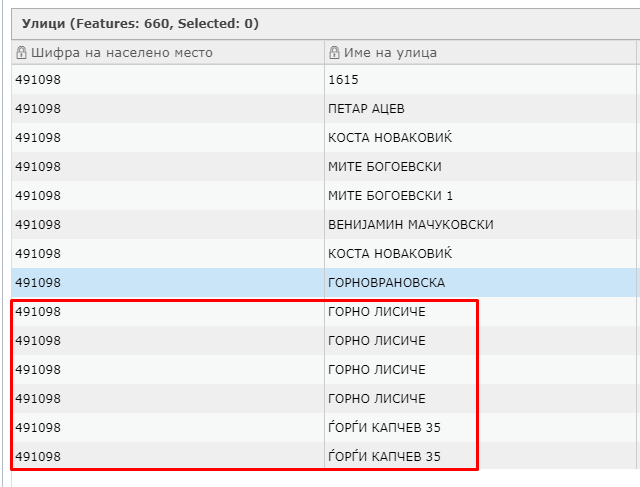Select МИТЕ БОГОЕВСКИ row without a number

point(384,167)
